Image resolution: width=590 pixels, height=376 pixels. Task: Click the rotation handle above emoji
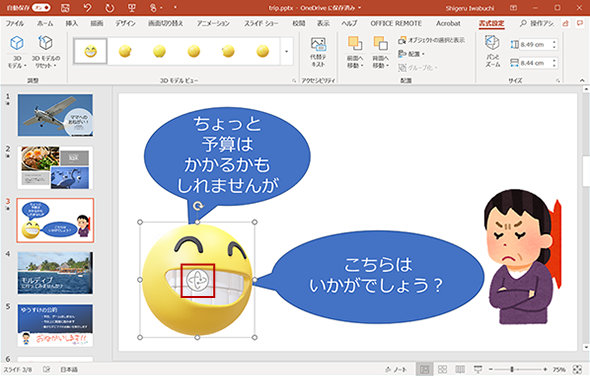(x=198, y=206)
